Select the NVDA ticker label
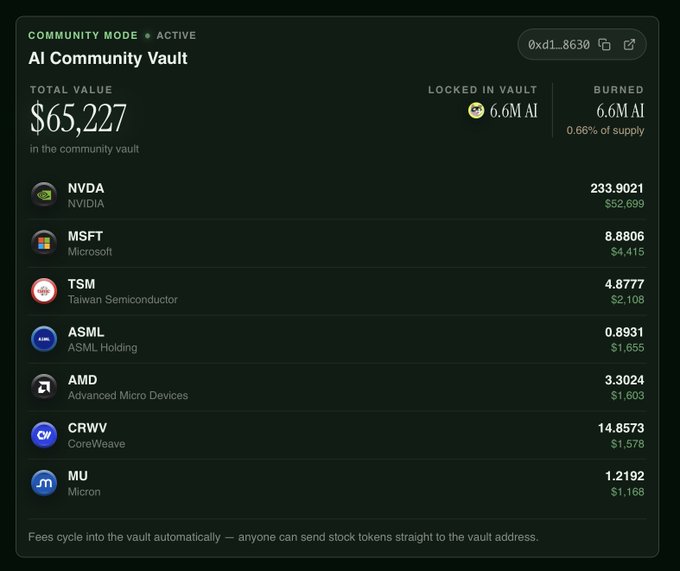Screen dimensions: 680x571 (x=86, y=188)
